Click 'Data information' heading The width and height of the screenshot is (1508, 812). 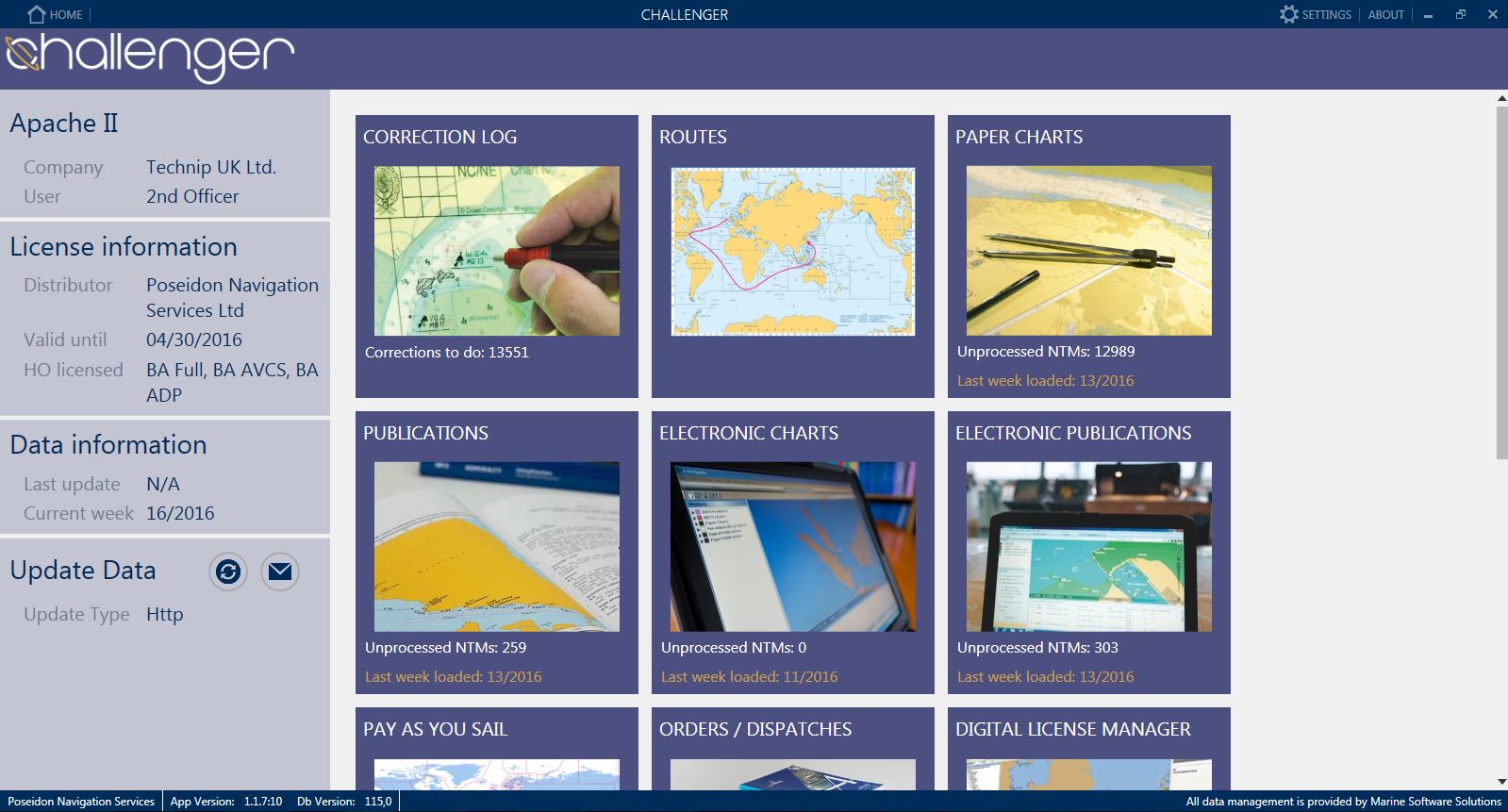108,445
